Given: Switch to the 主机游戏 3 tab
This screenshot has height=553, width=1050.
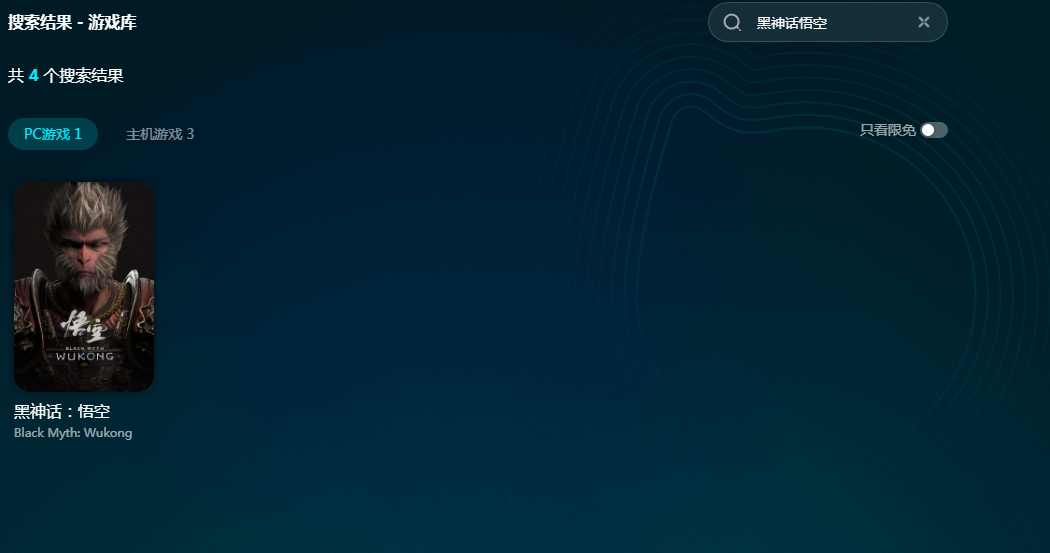Looking at the screenshot, I should [160, 134].
